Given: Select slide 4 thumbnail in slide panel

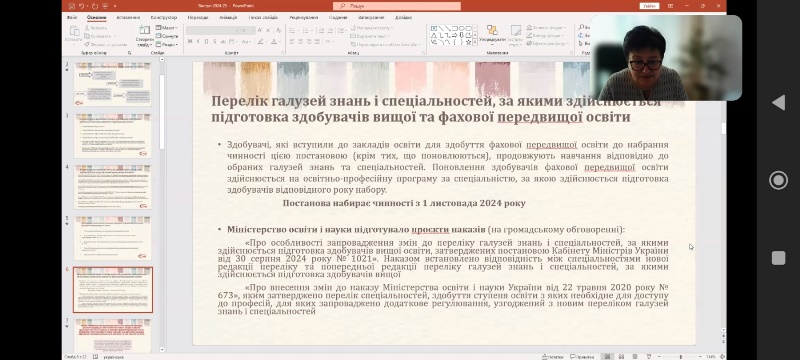Looking at the screenshot, I should pos(113,187).
